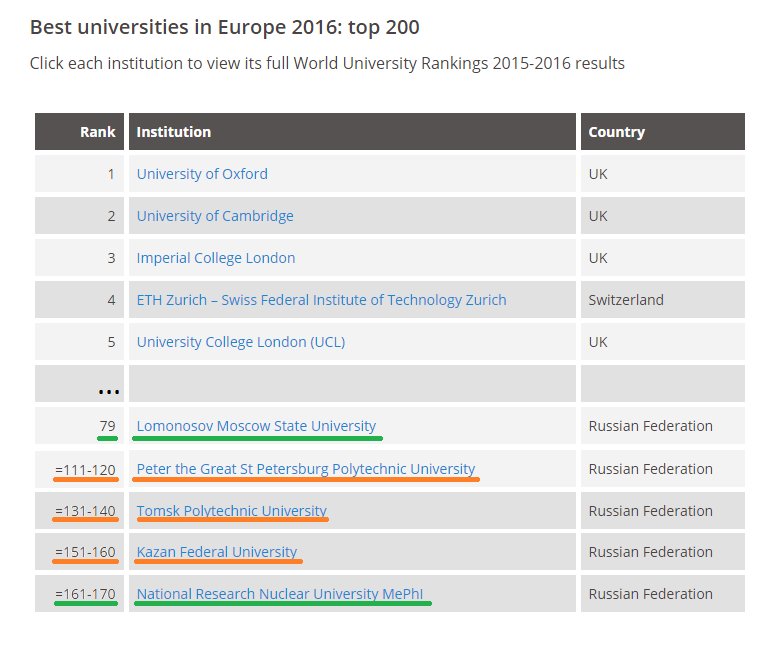Select Russian Federation cell in Lomonosov row

point(663,426)
